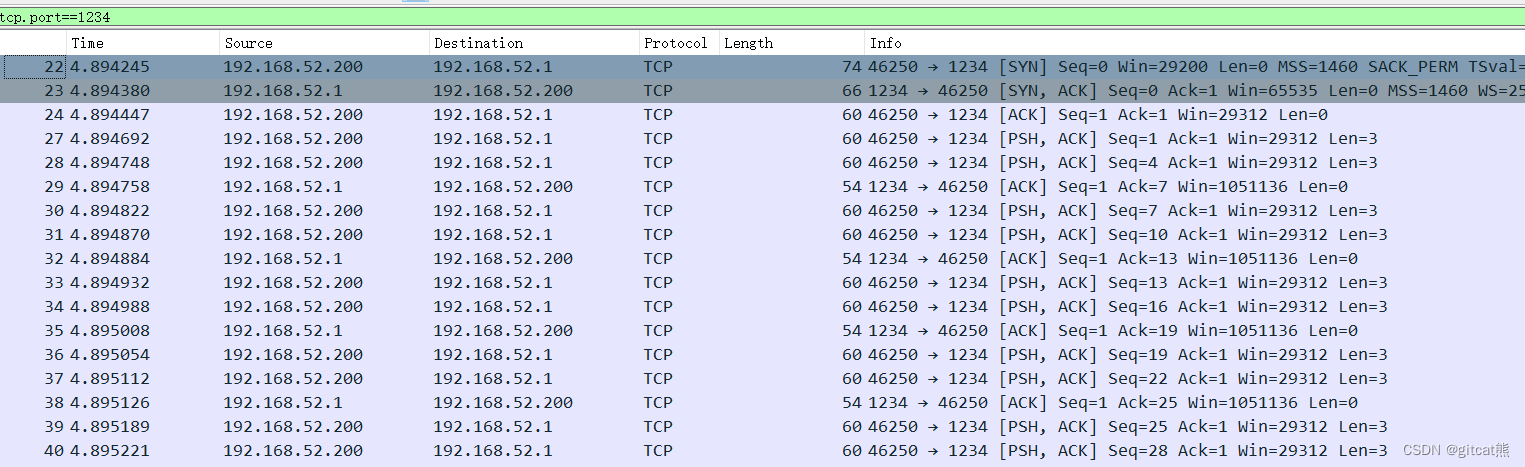Select packet number 27
The height and width of the screenshot is (467, 1525).
[762, 139]
